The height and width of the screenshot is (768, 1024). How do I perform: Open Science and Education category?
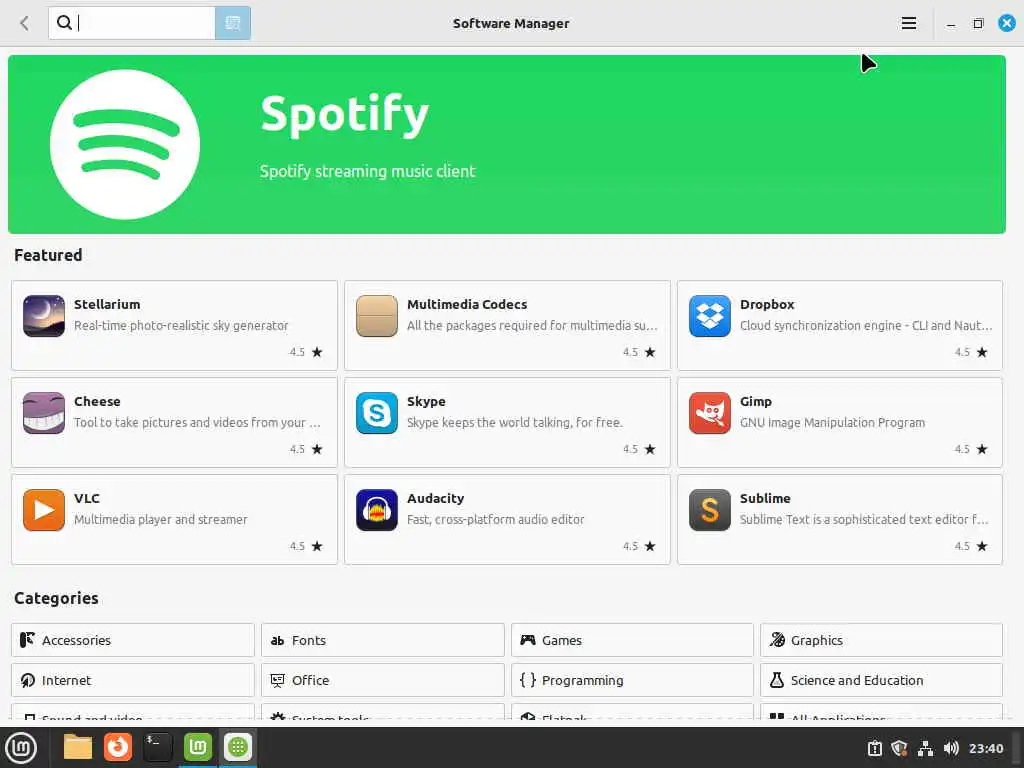click(x=881, y=680)
